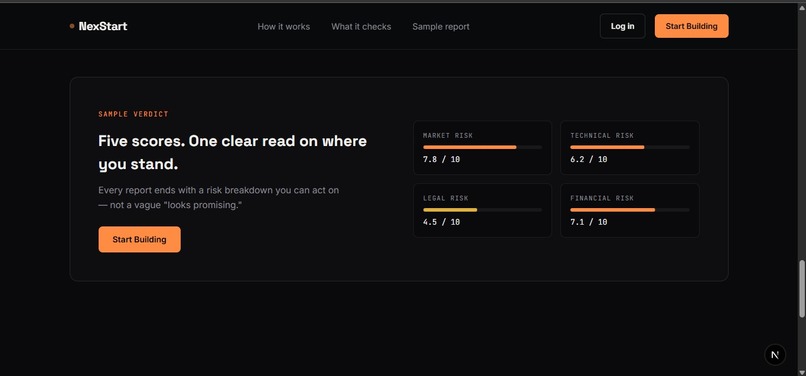The width and height of the screenshot is (806, 376).
Task: Click the FINANCIAL RISK label
Action: [x=602, y=198]
